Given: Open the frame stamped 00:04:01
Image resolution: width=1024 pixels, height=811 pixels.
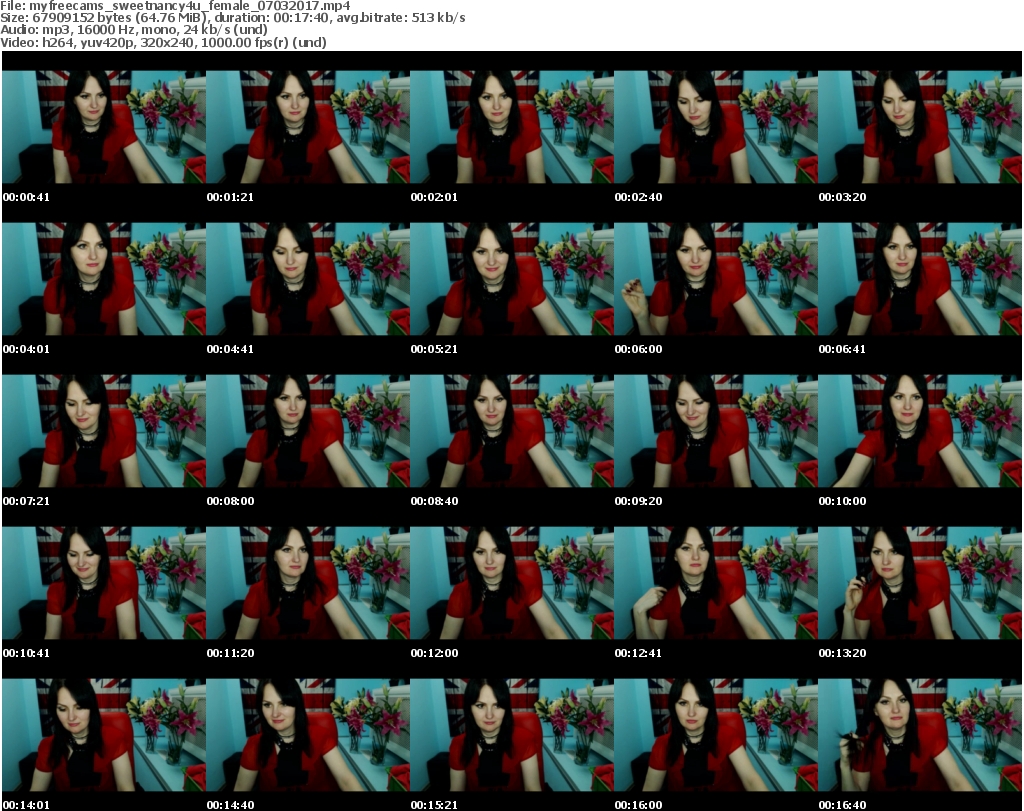Looking at the screenshot, I should [x=104, y=279].
